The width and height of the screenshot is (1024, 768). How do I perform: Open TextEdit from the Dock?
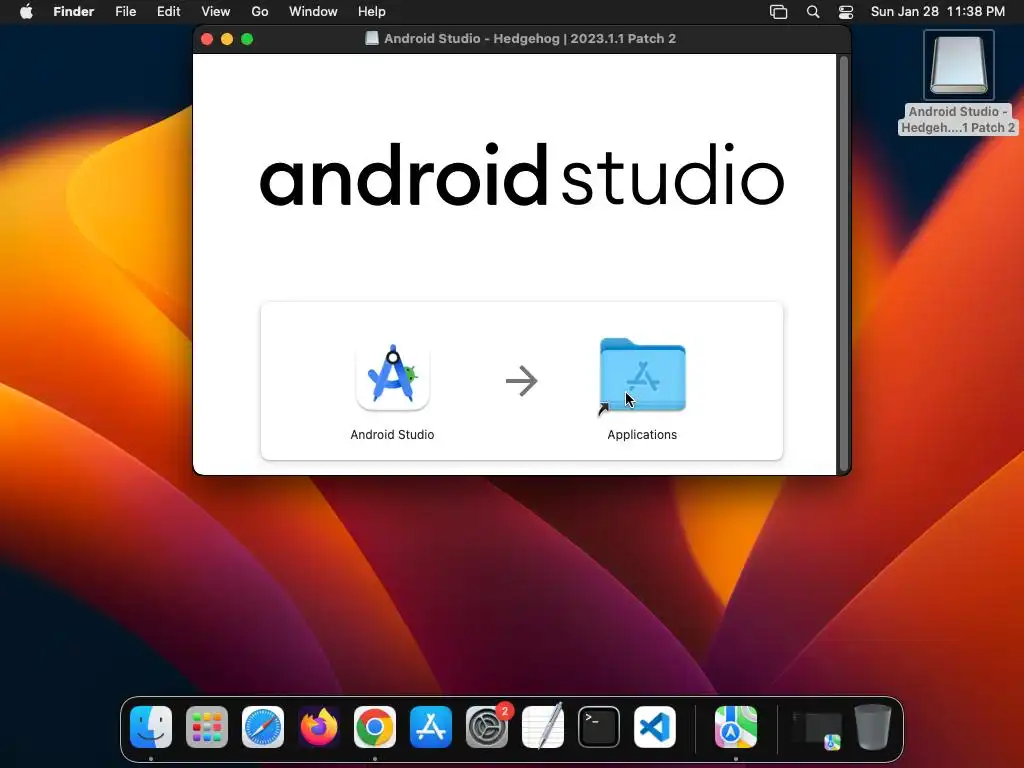(543, 727)
